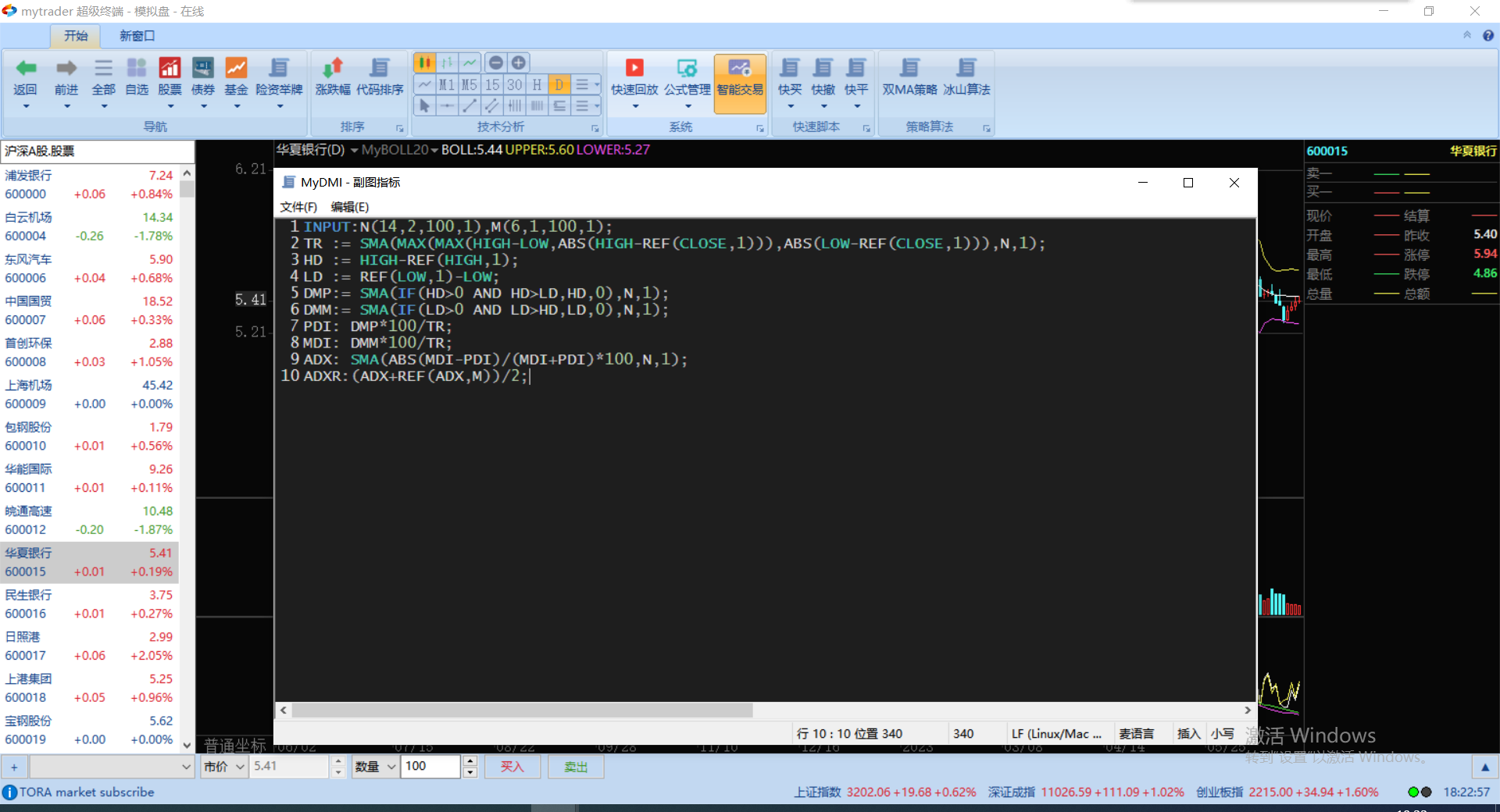Click editor horizontal scrollbar thumb
Viewport: 1500px width, 812px height.
pos(522,710)
